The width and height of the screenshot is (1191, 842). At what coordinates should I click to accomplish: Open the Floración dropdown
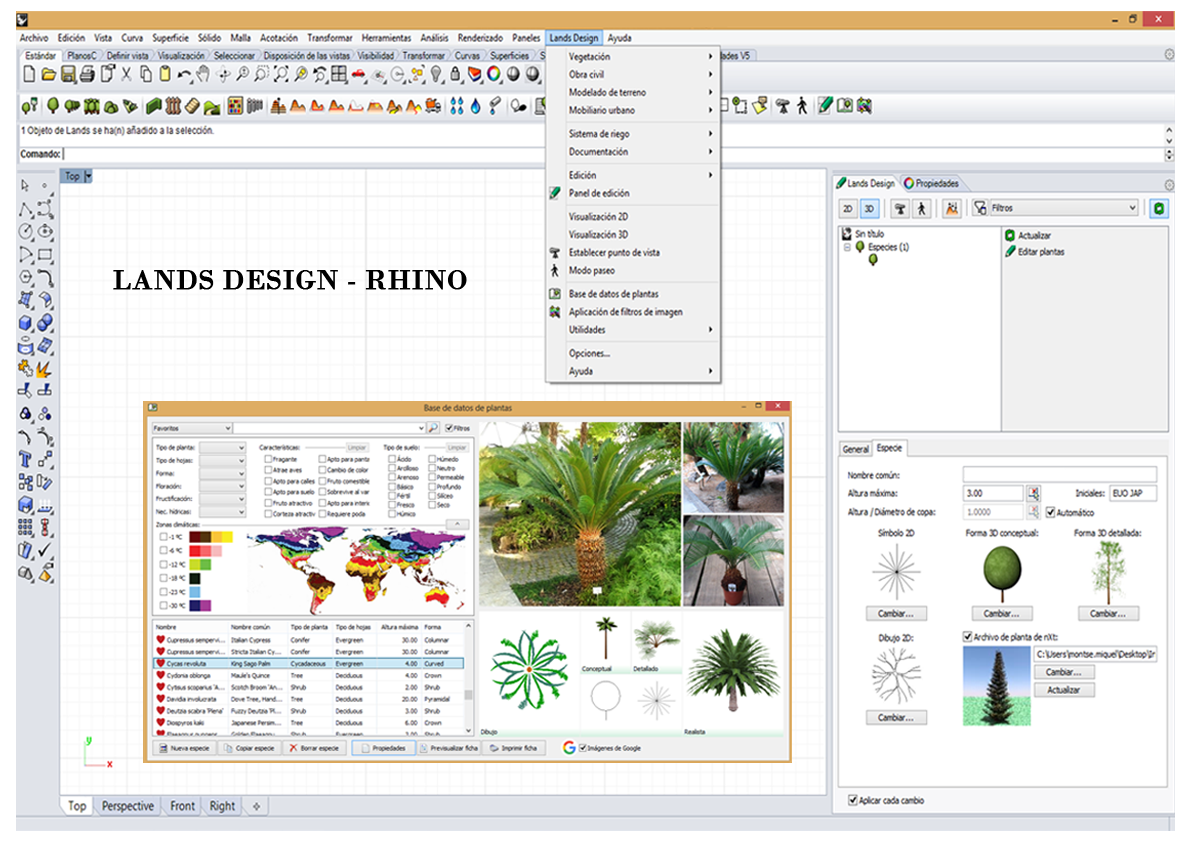(x=223, y=486)
